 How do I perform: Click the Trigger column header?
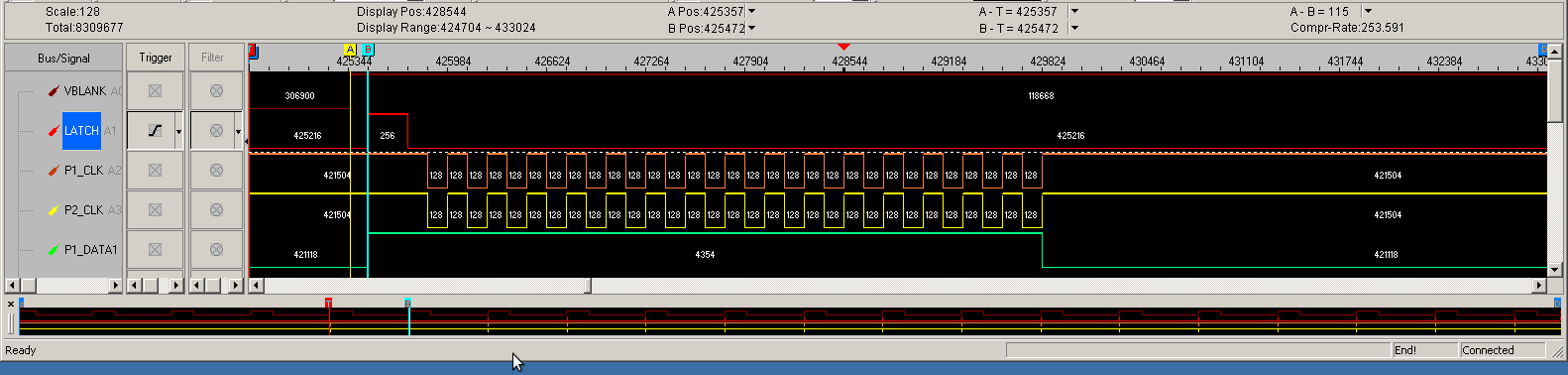[155, 58]
